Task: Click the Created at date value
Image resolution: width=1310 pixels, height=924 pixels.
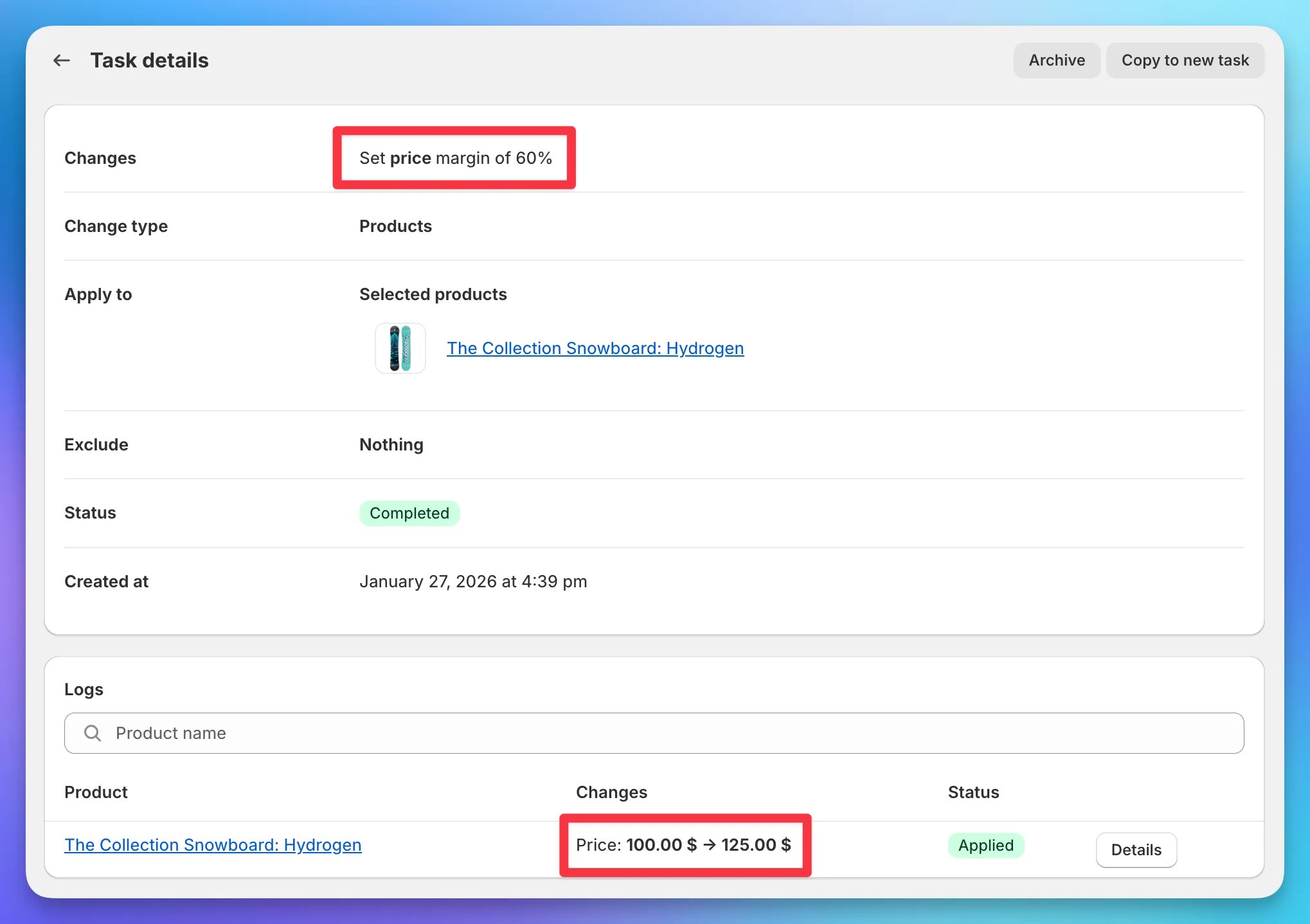Action: 473,581
